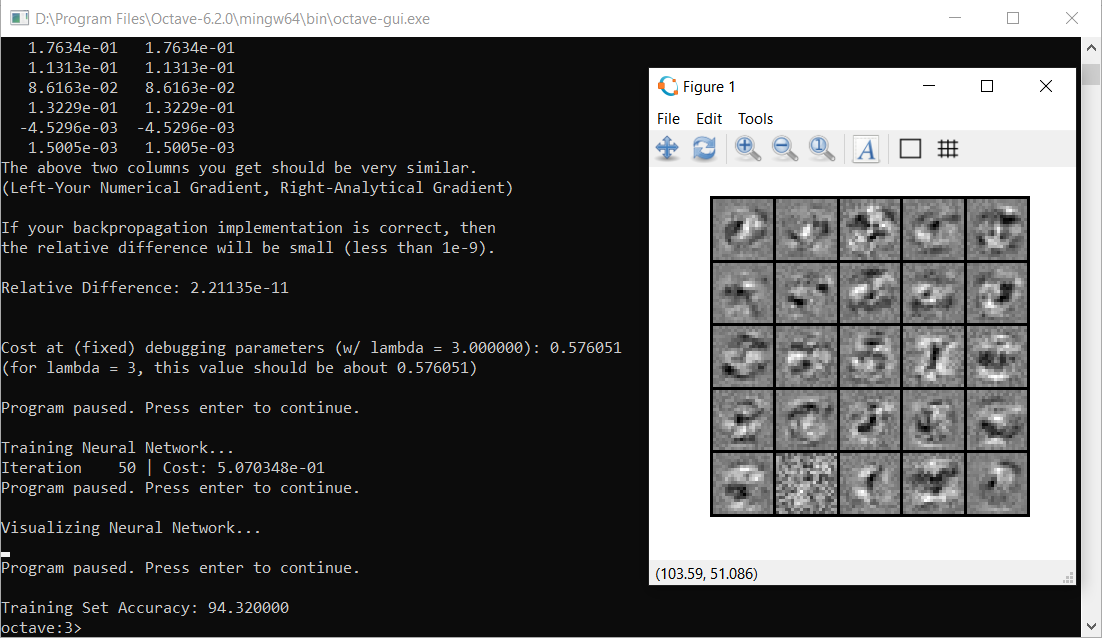Image resolution: width=1102 pixels, height=638 pixels.
Task: Click the console scrollbar up arrow
Action: tap(1091, 48)
